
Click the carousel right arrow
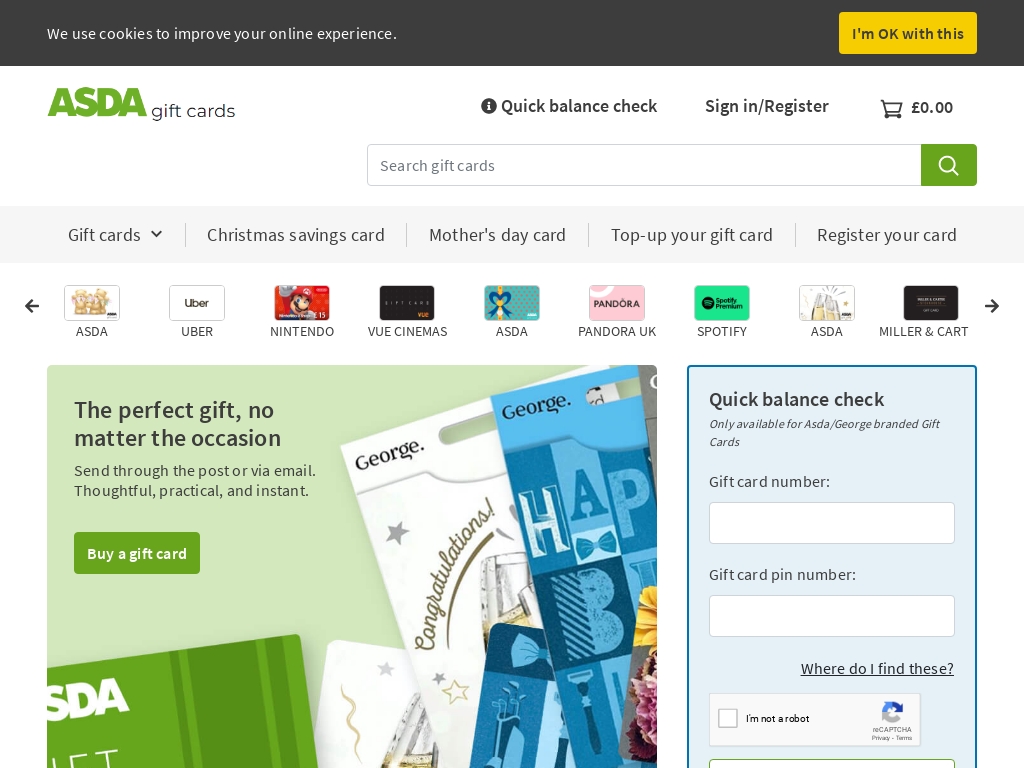[x=992, y=306]
